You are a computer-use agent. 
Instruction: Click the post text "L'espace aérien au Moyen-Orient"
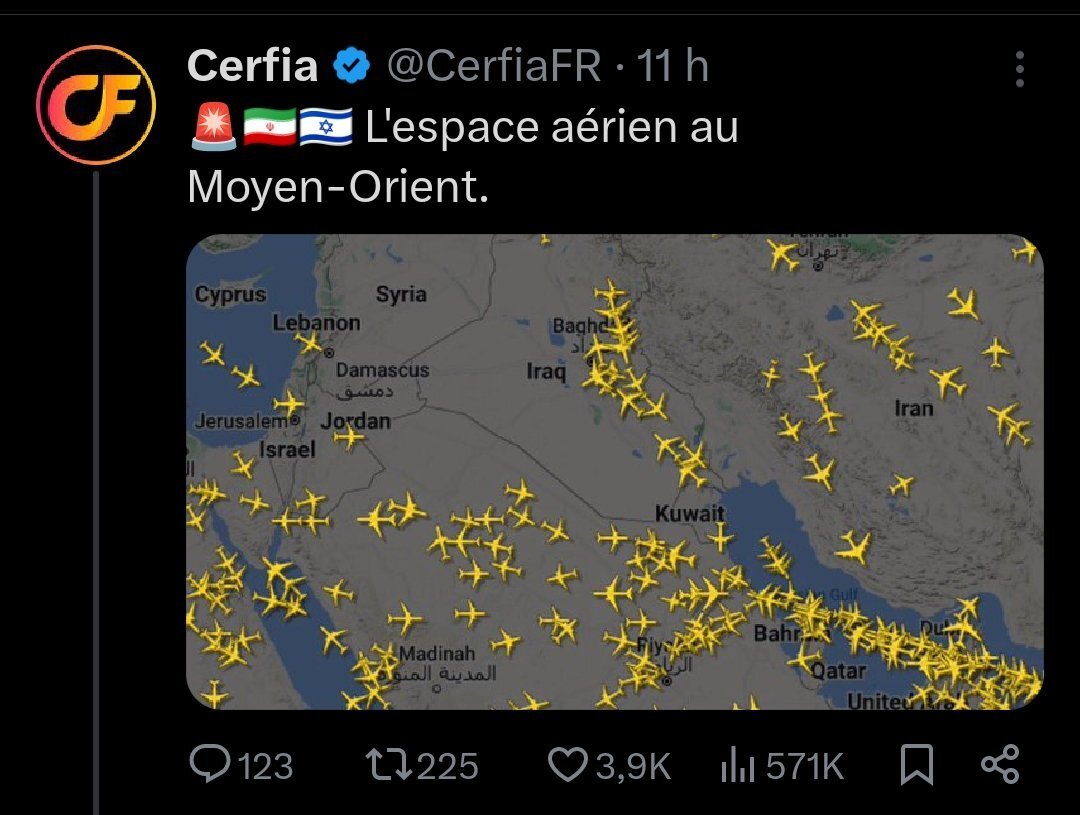pyautogui.click(x=463, y=156)
